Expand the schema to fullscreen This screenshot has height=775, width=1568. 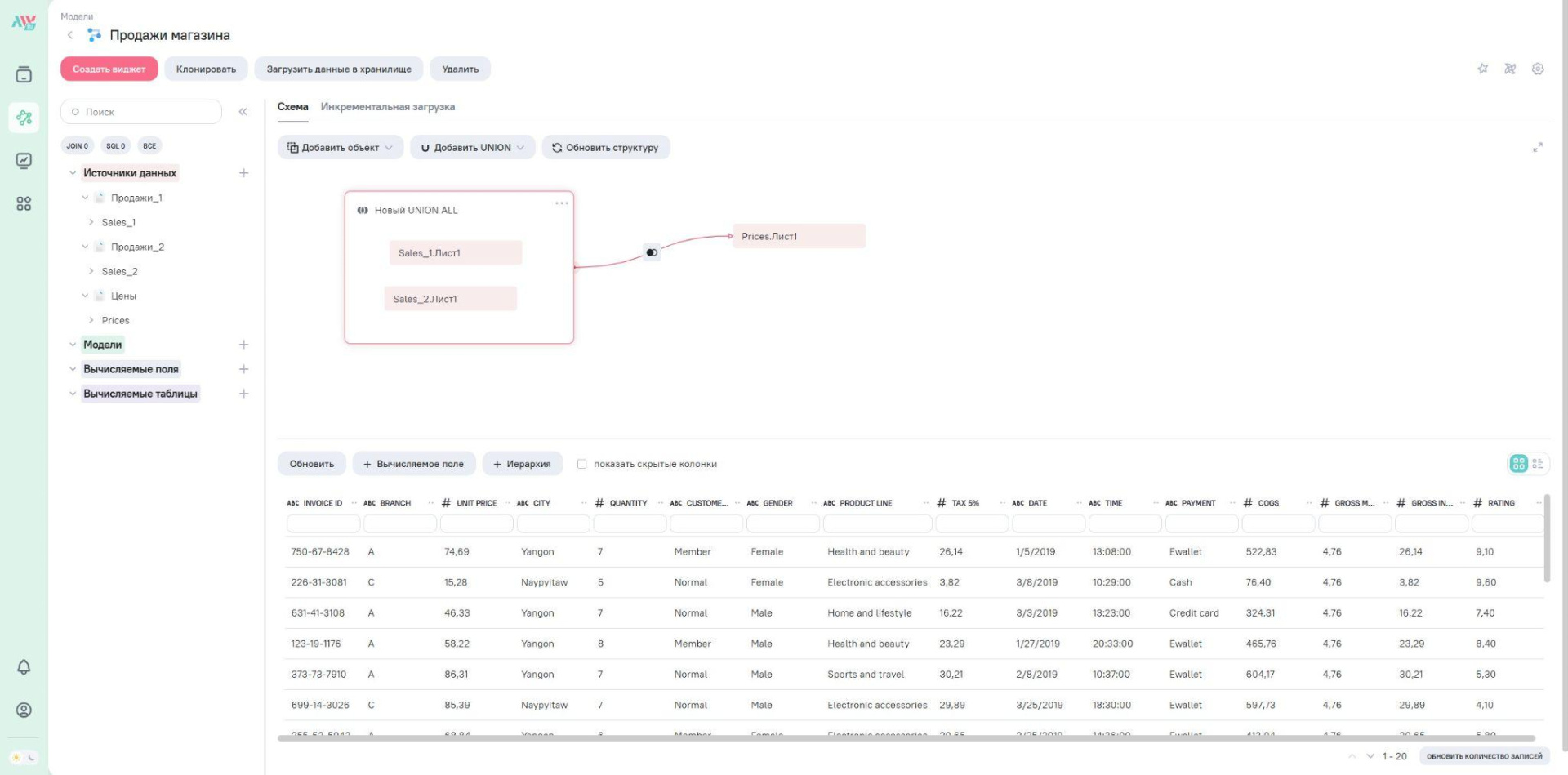1537,148
